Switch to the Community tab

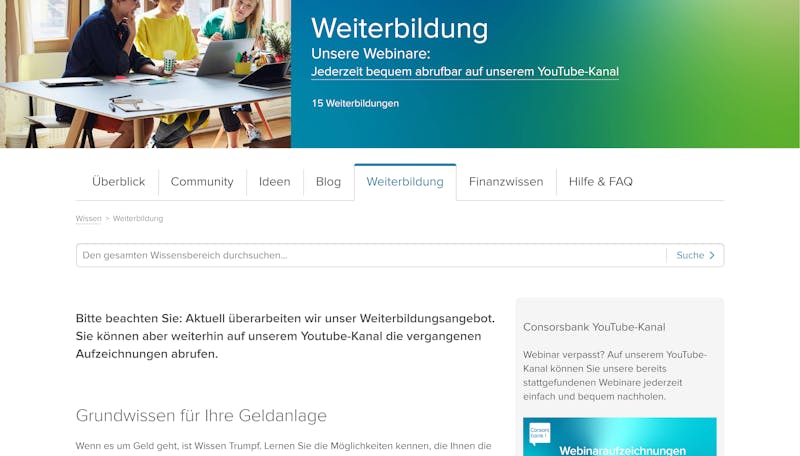point(202,182)
